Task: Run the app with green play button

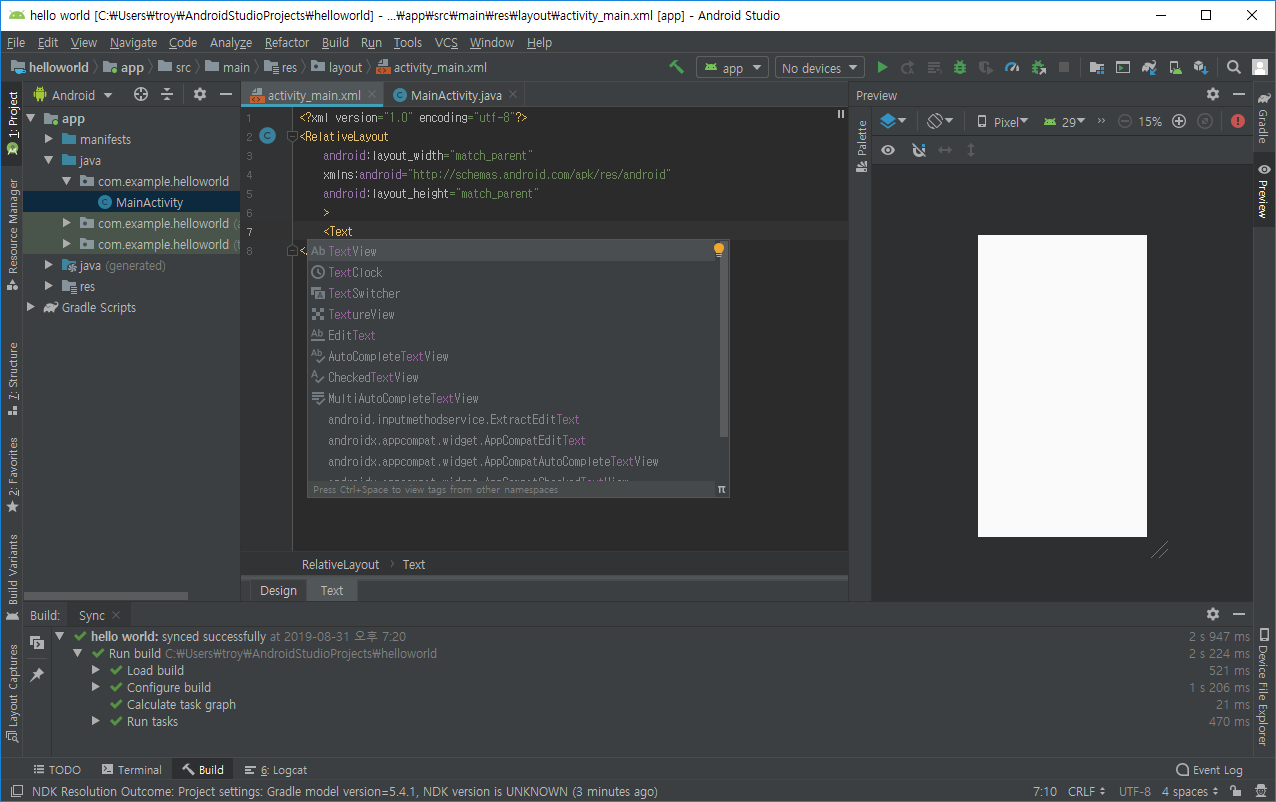Action: click(882, 67)
